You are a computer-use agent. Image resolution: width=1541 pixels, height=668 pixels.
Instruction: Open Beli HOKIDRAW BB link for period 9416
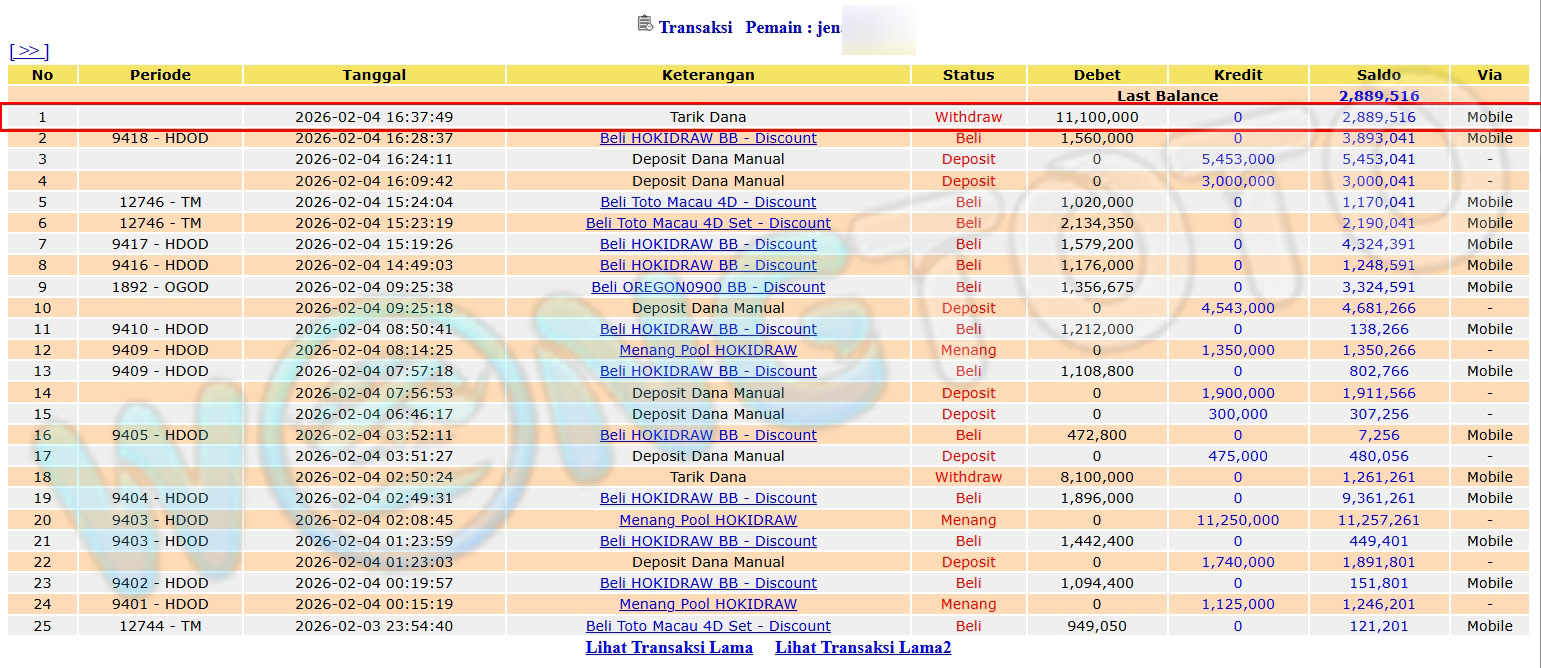click(708, 265)
